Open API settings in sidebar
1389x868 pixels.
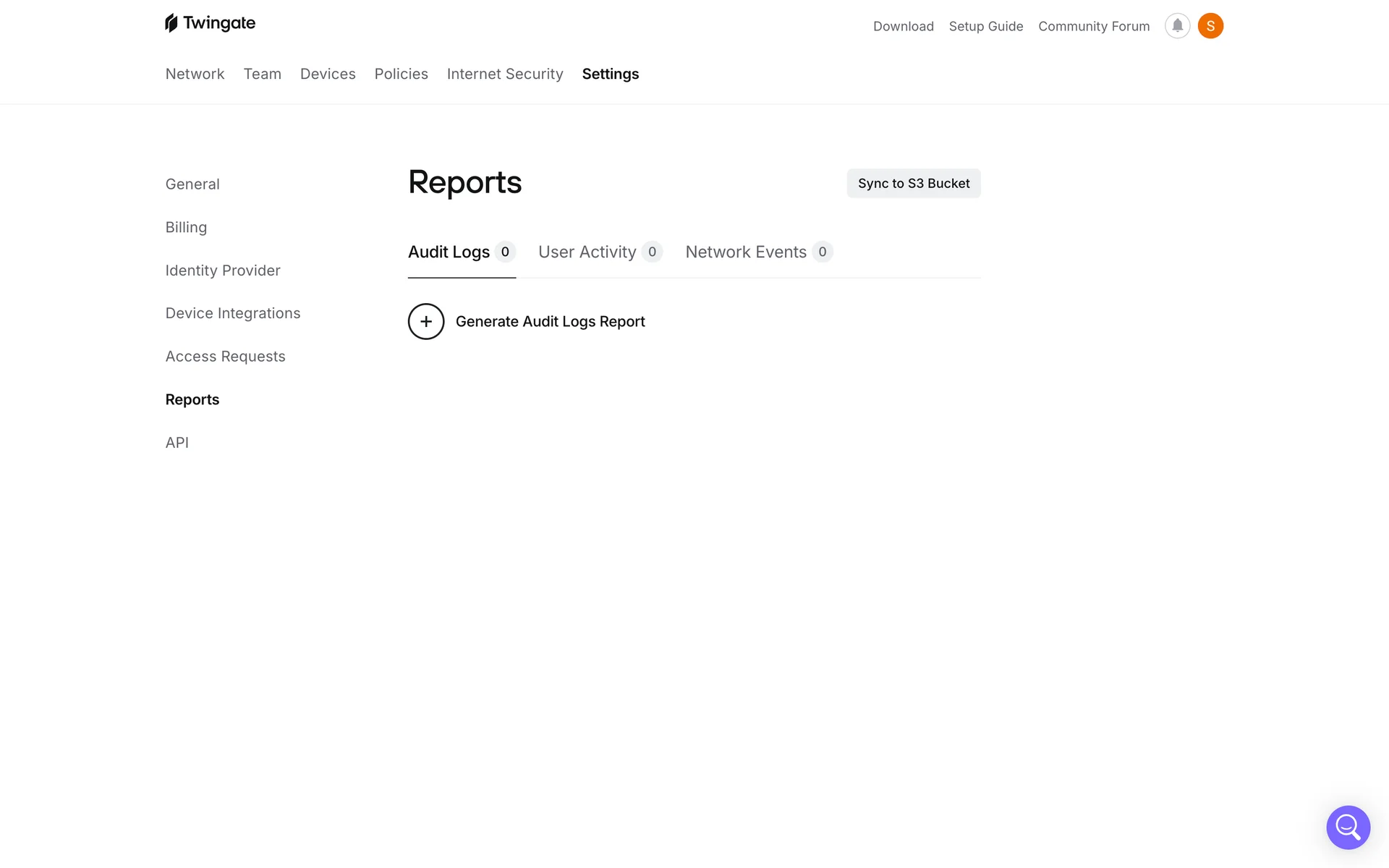pyautogui.click(x=177, y=443)
